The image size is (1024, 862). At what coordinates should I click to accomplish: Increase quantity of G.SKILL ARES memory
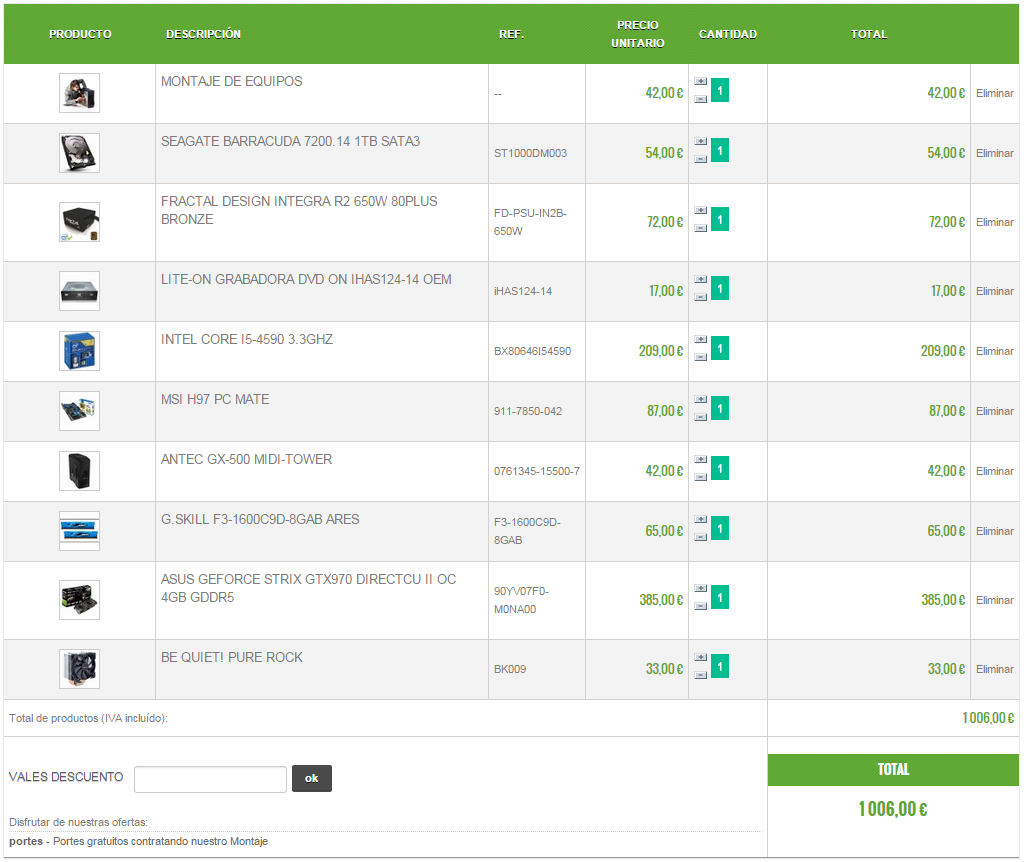[x=700, y=520]
